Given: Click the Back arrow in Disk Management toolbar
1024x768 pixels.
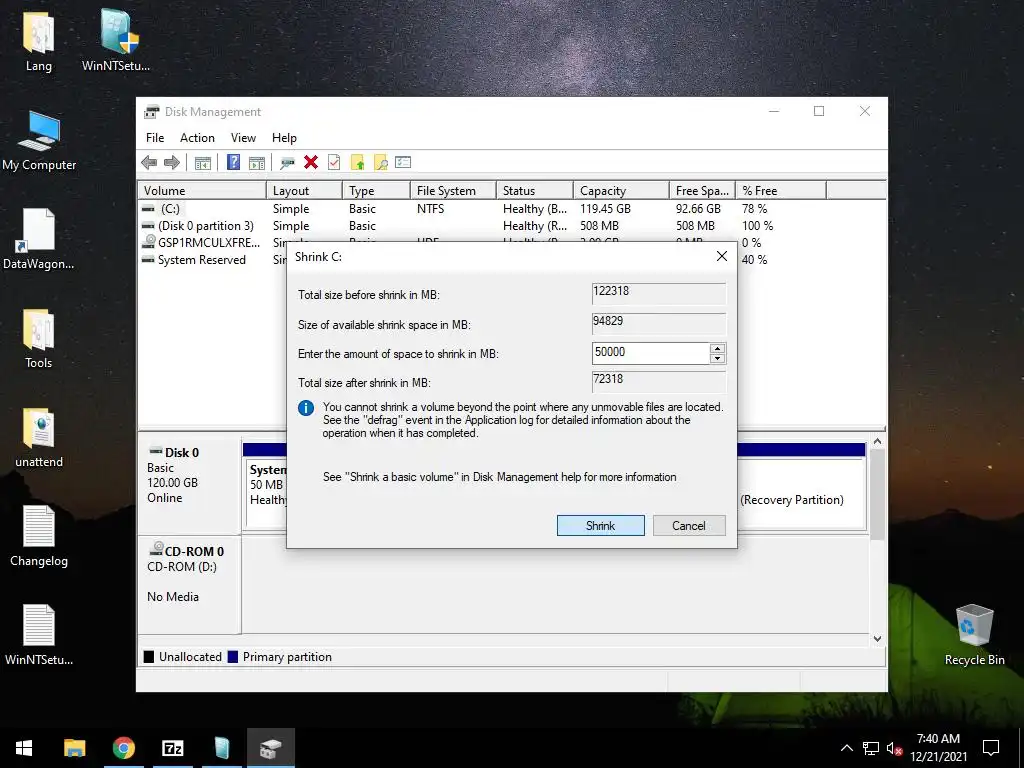Looking at the screenshot, I should tap(149, 163).
